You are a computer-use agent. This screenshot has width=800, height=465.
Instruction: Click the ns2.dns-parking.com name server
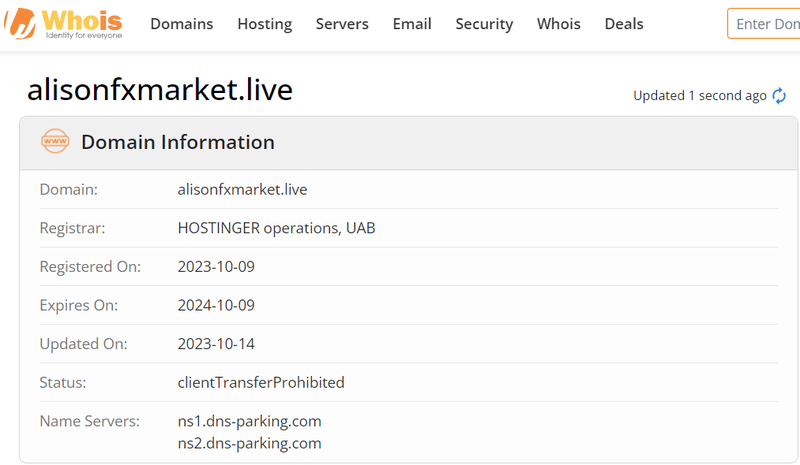[x=249, y=443]
